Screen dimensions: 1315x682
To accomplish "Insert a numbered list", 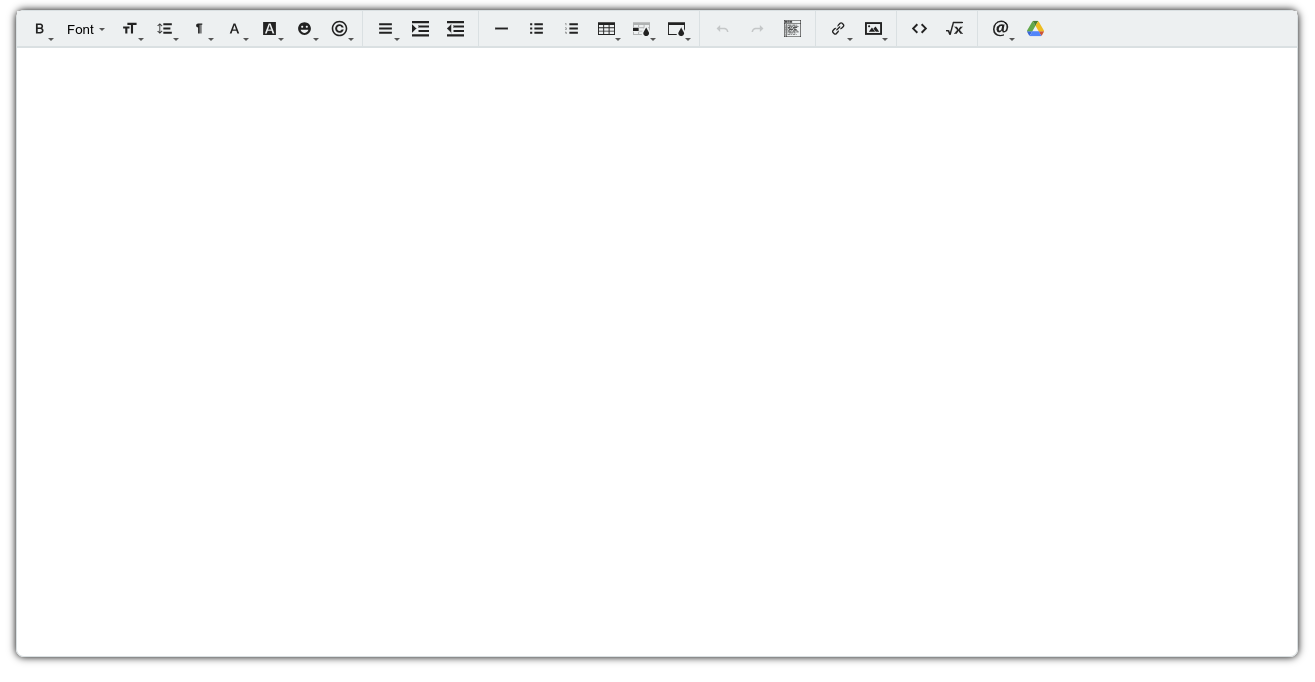I will click(x=572, y=29).
